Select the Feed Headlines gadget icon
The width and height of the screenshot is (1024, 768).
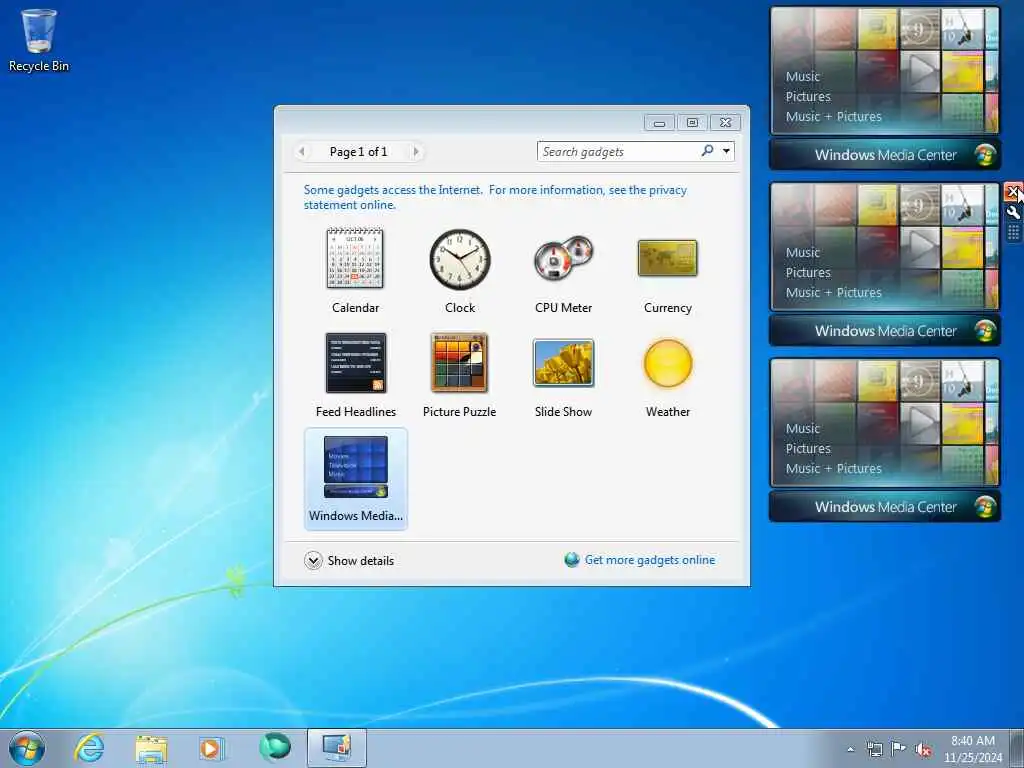[x=355, y=362]
